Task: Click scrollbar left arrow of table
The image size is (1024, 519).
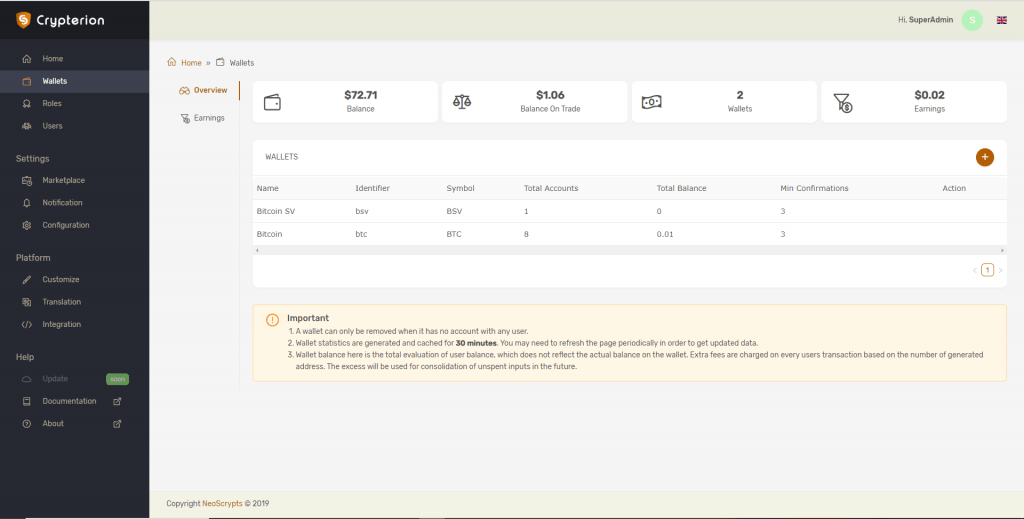Action: pos(257,251)
